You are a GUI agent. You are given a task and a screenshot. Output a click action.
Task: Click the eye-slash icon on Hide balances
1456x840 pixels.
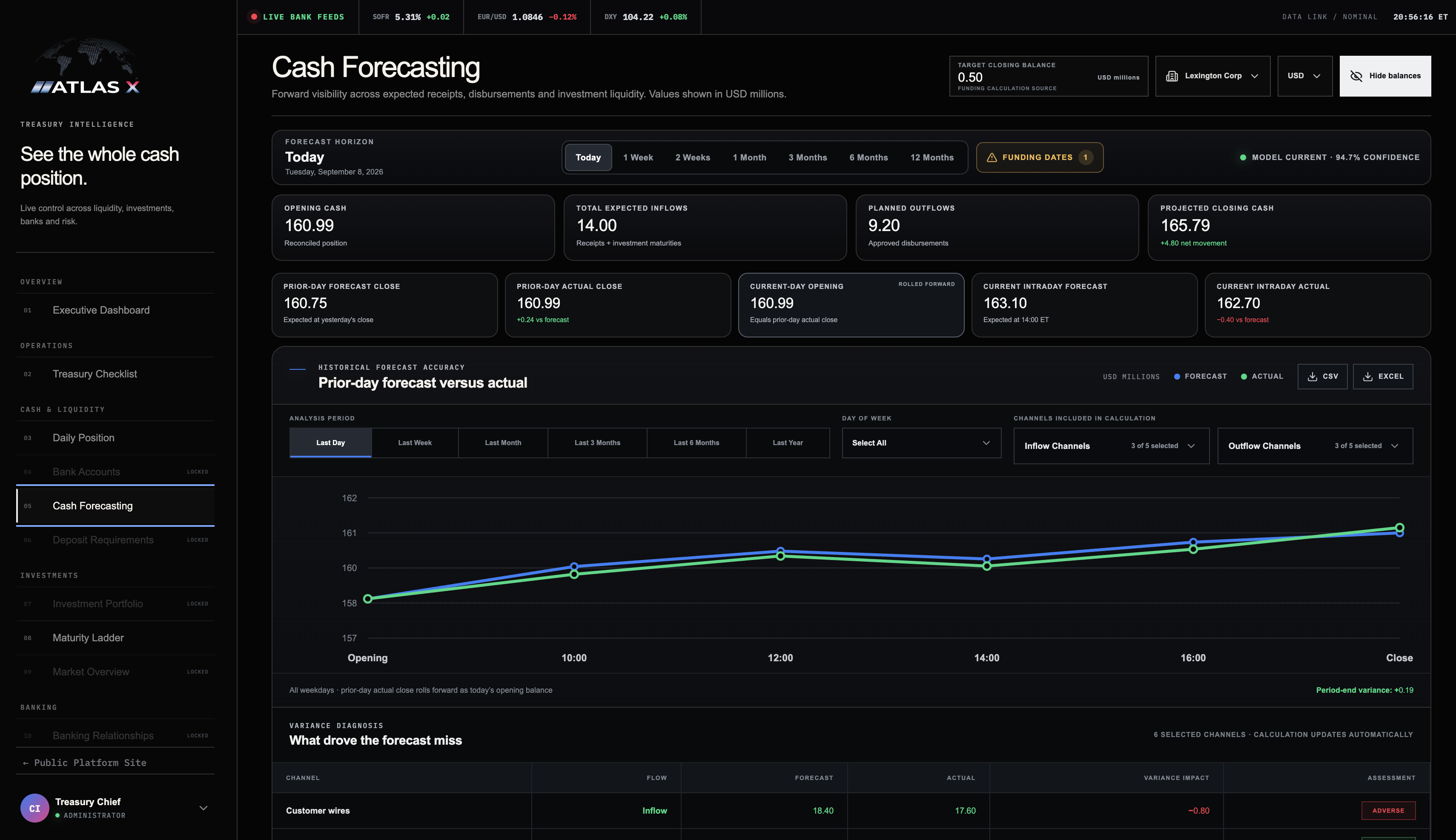[1356, 76]
